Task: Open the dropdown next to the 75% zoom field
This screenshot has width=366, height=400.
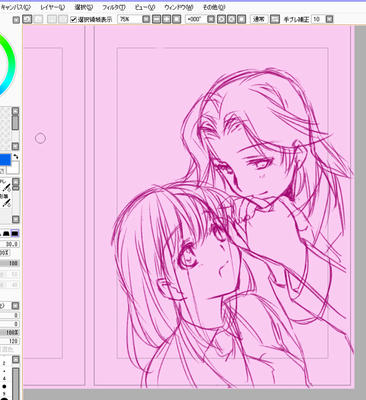Action: [146, 19]
